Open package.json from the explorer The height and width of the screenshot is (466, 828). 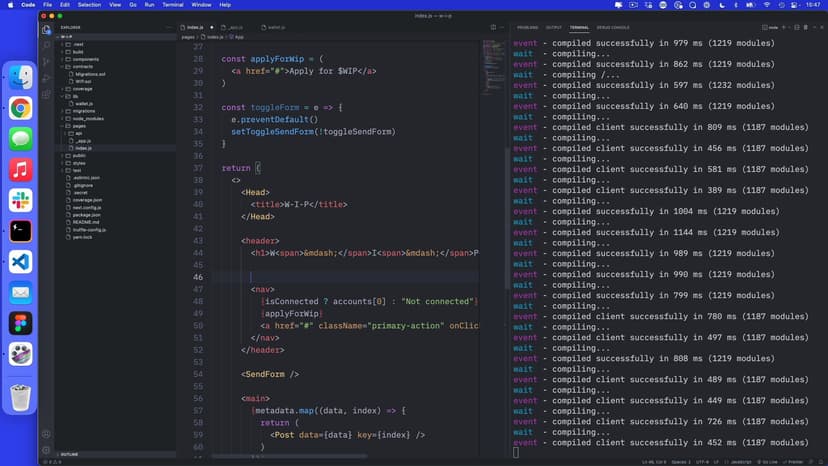tap(87, 214)
